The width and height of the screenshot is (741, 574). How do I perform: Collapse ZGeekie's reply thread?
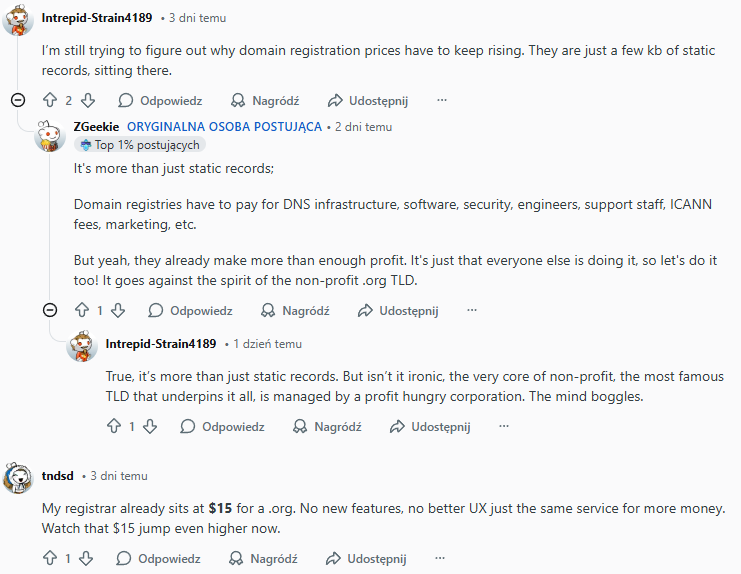coord(50,311)
